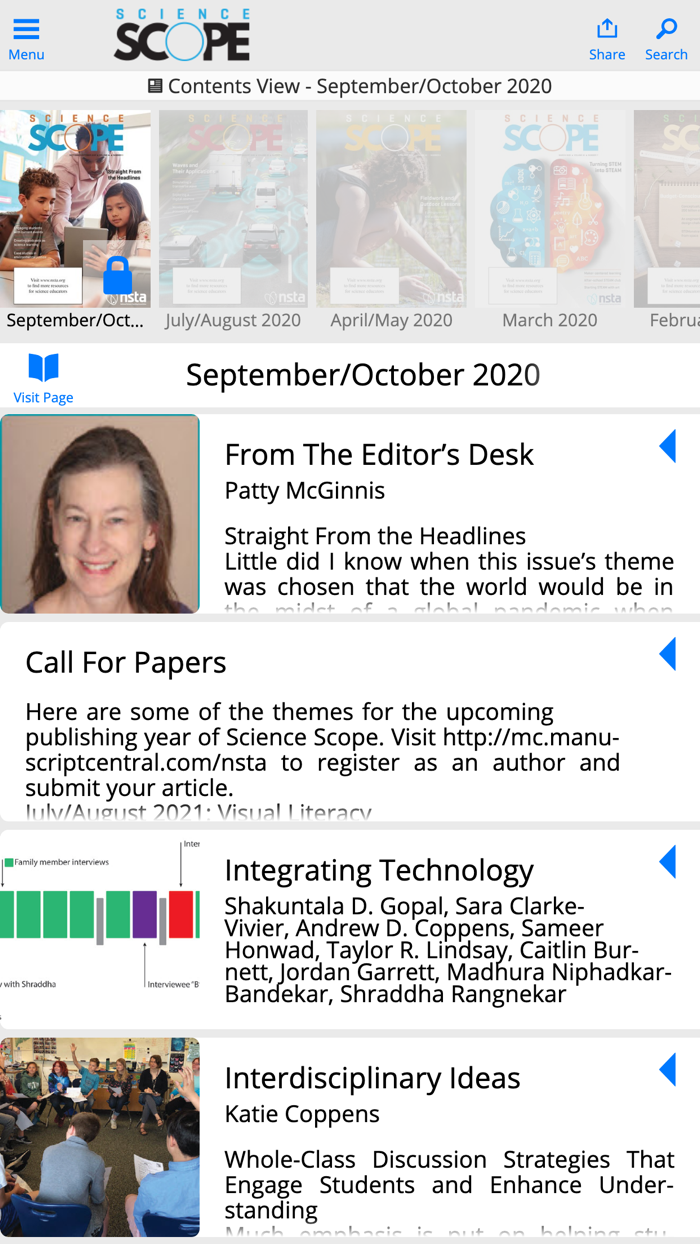700x1244 pixels.
Task: Tap 'Straight From the Headlines' subtitle
Action: pyautogui.click(x=375, y=536)
